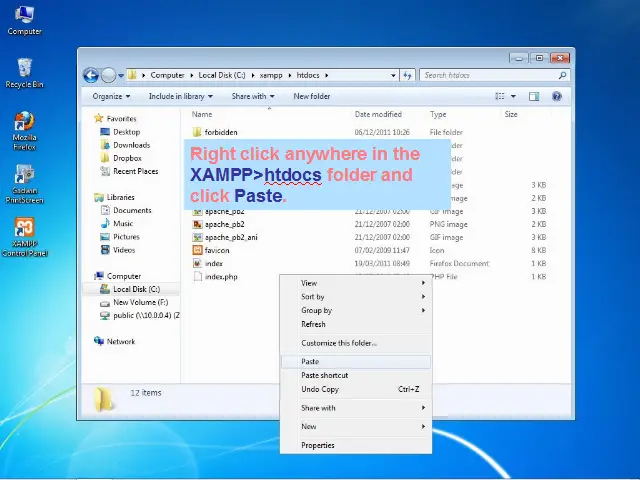
Task: Open the Organize dropdown menu
Action: coord(111,96)
